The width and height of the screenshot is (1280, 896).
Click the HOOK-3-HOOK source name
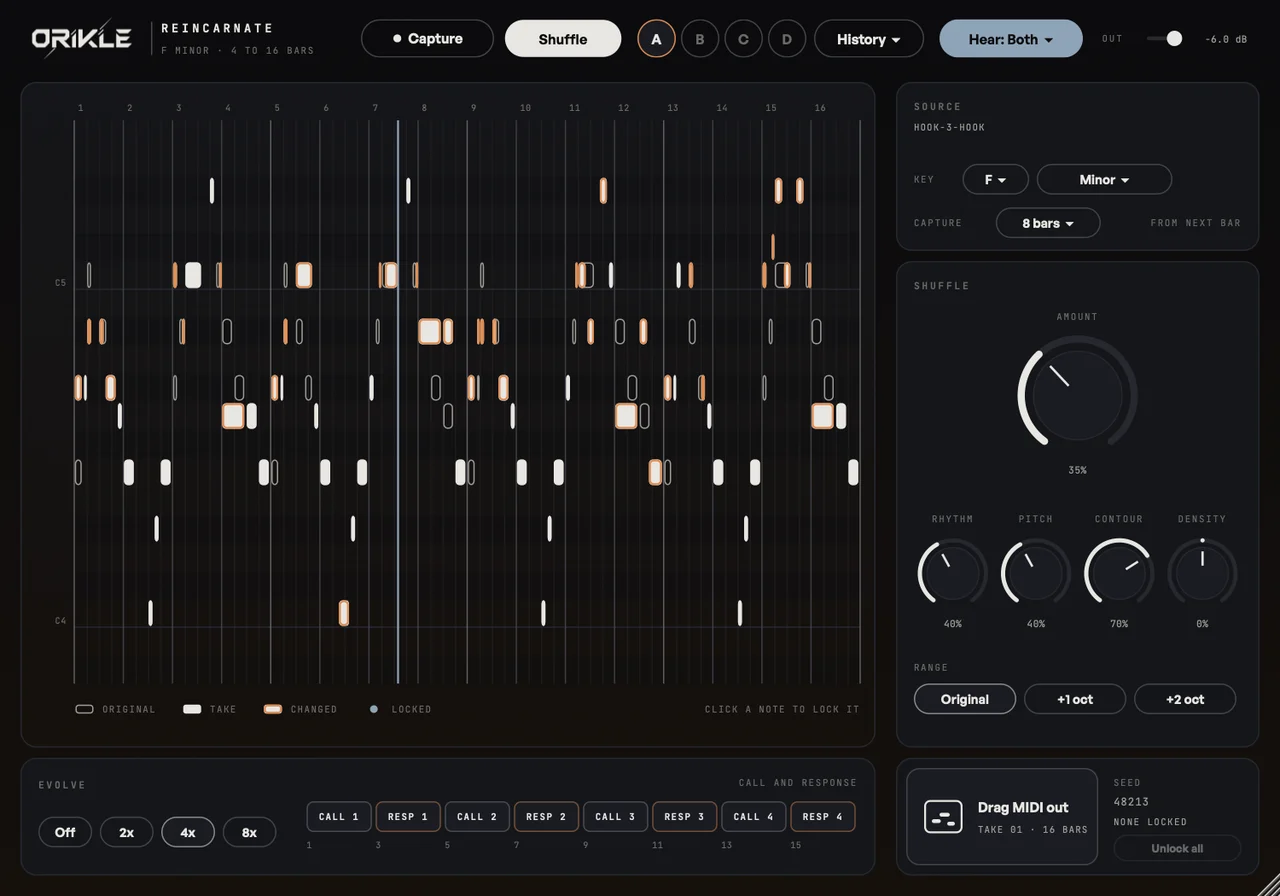[x=949, y=128]
